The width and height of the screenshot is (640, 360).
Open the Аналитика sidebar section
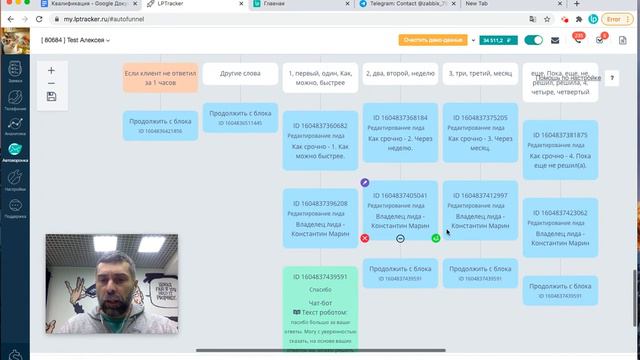click(15, 126)
